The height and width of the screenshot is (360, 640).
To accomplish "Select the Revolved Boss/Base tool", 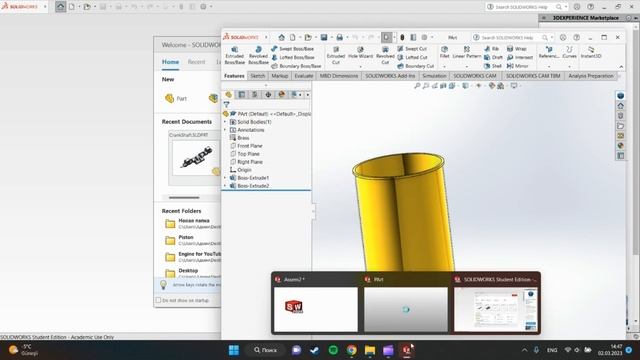I will click(x=258, y=56).
